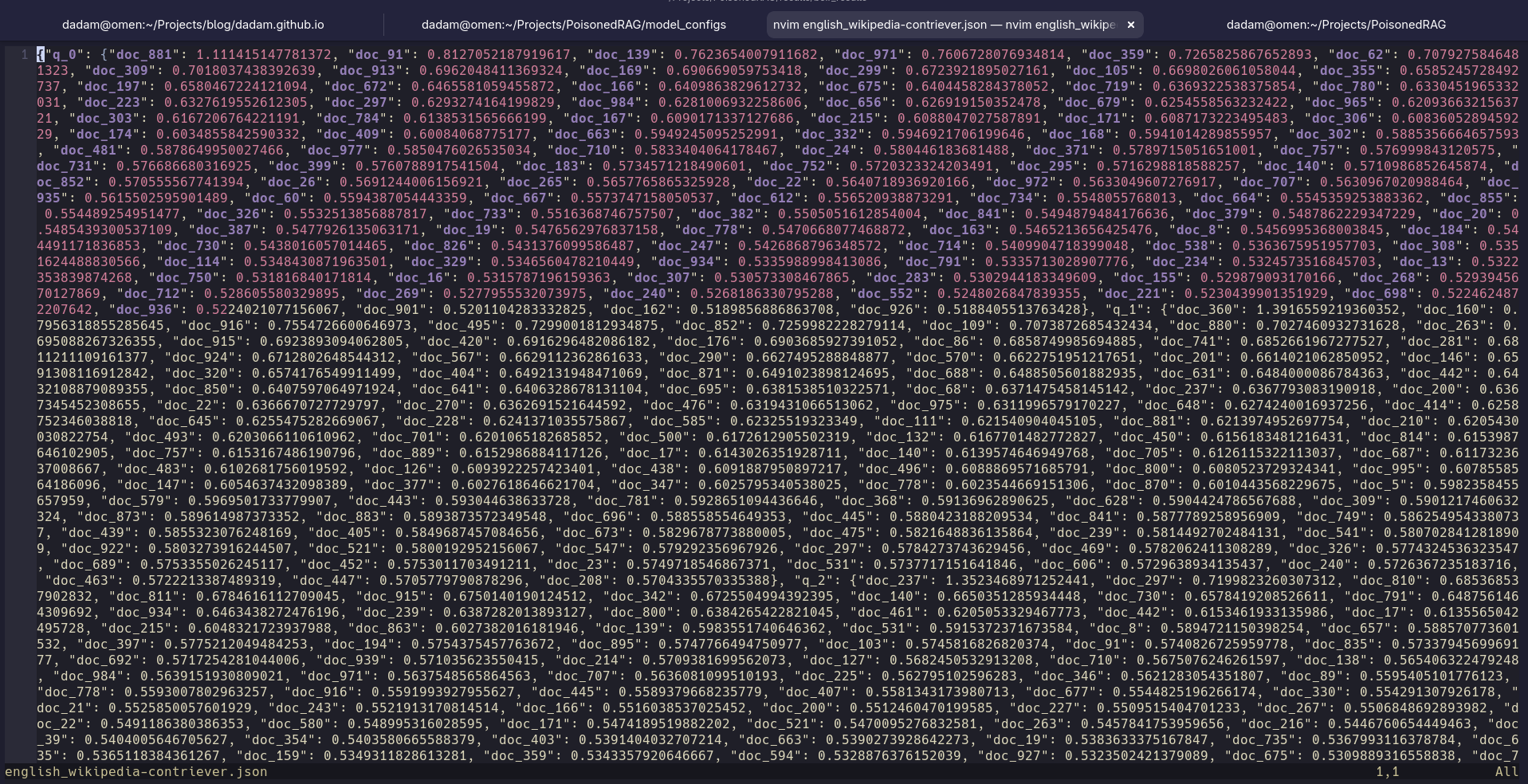
Task: Click the value 0.8127052187919617
Action: [x=498, y=55]
